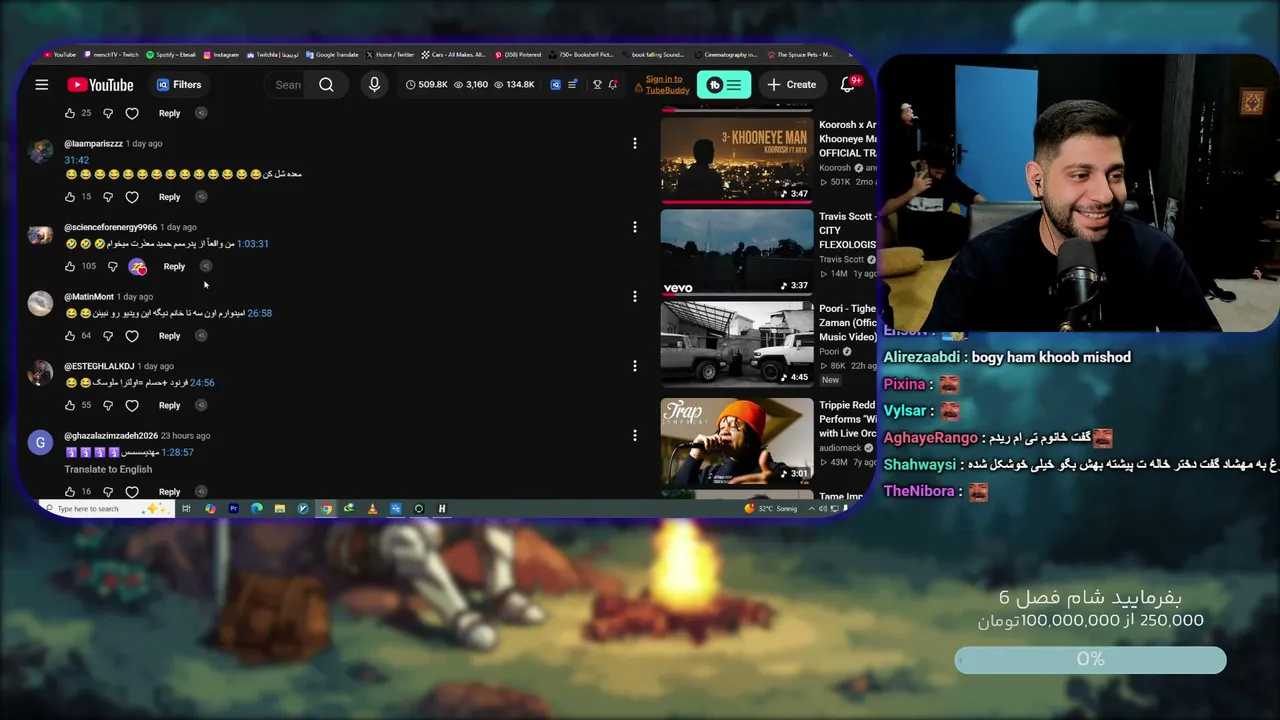Open Google Chrome from the taskbar

click(326, 509)
